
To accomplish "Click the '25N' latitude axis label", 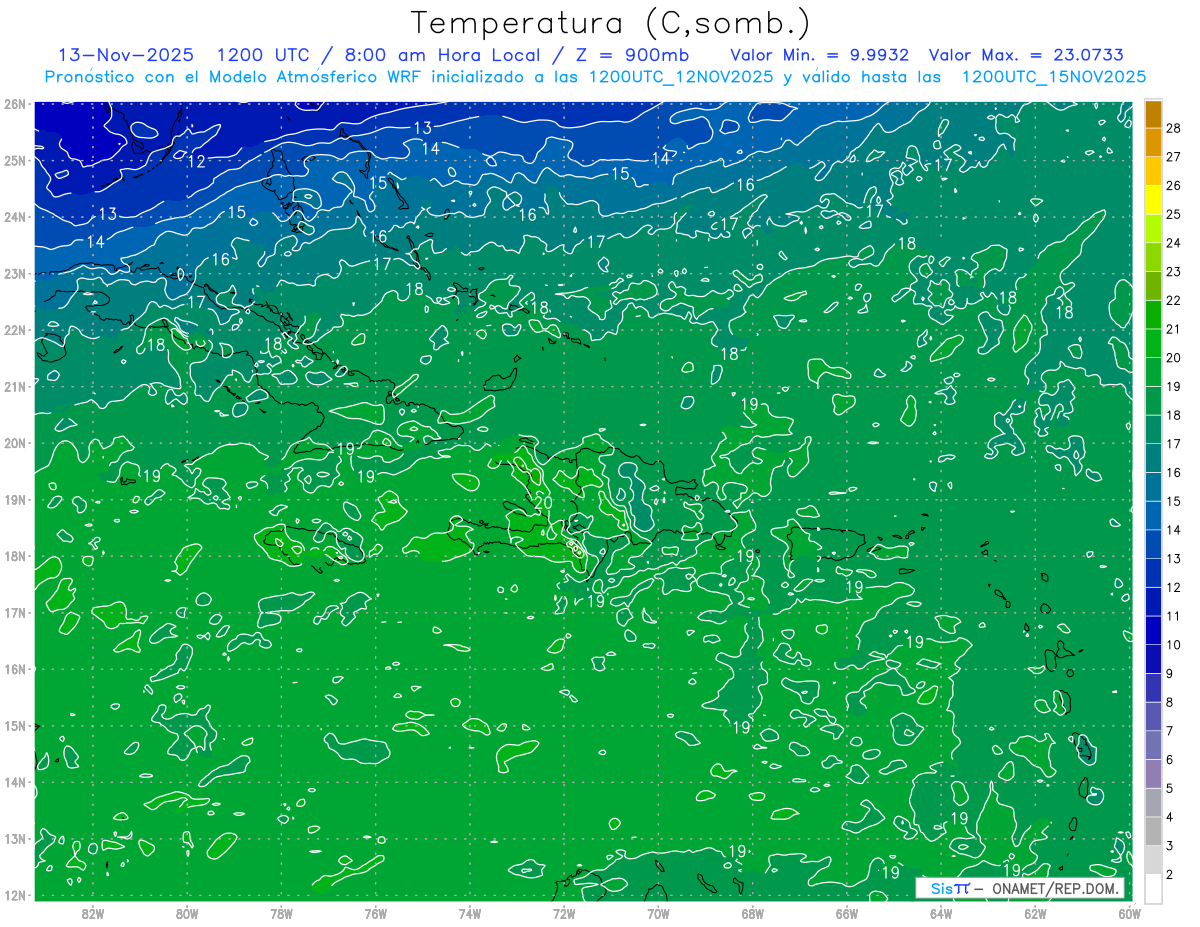I will point(14,160).
